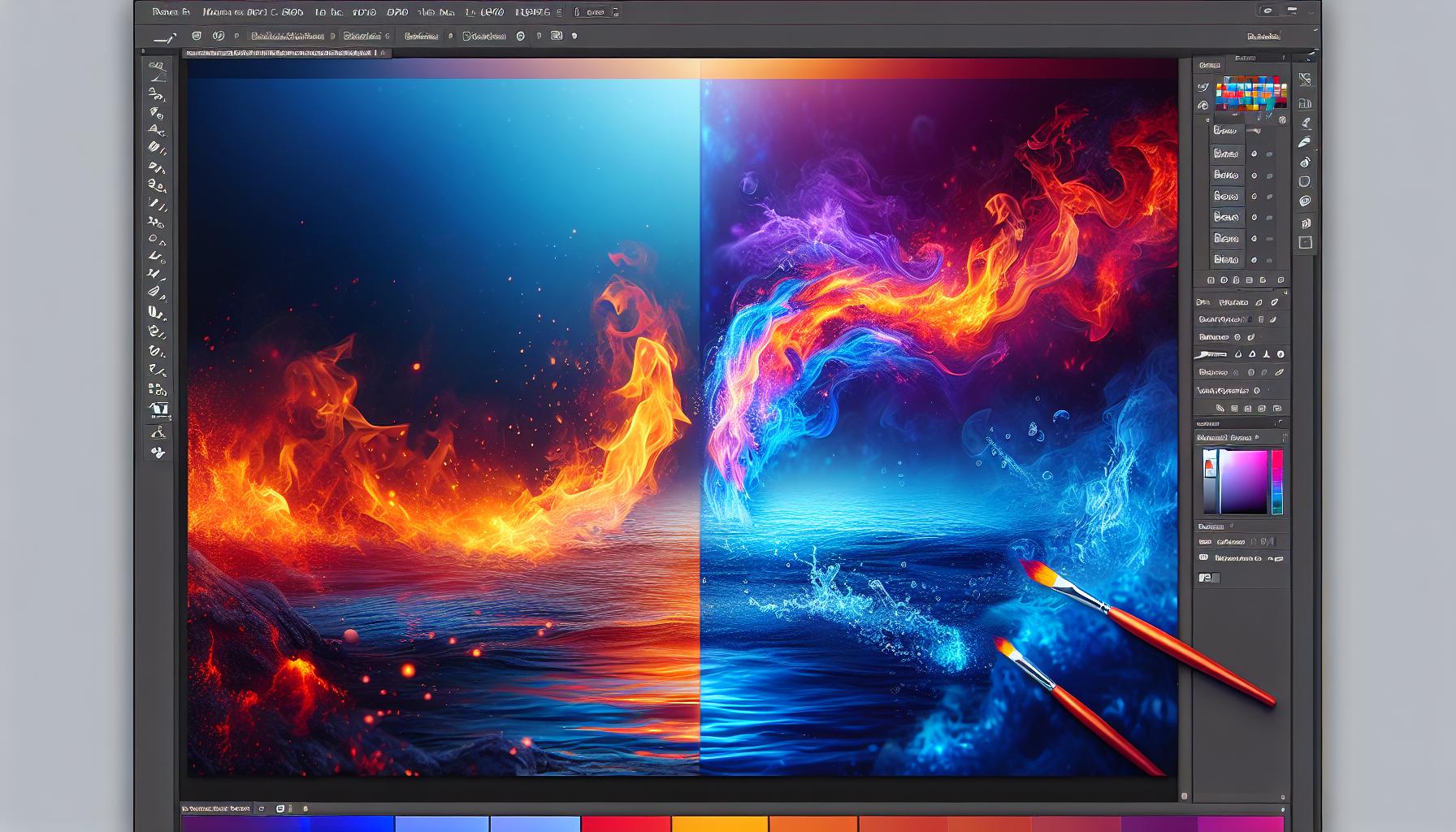Click the magnifier-like icon near the options bar's end
This screenshot has height=832, width=1456.
click(x=557, y=36)
